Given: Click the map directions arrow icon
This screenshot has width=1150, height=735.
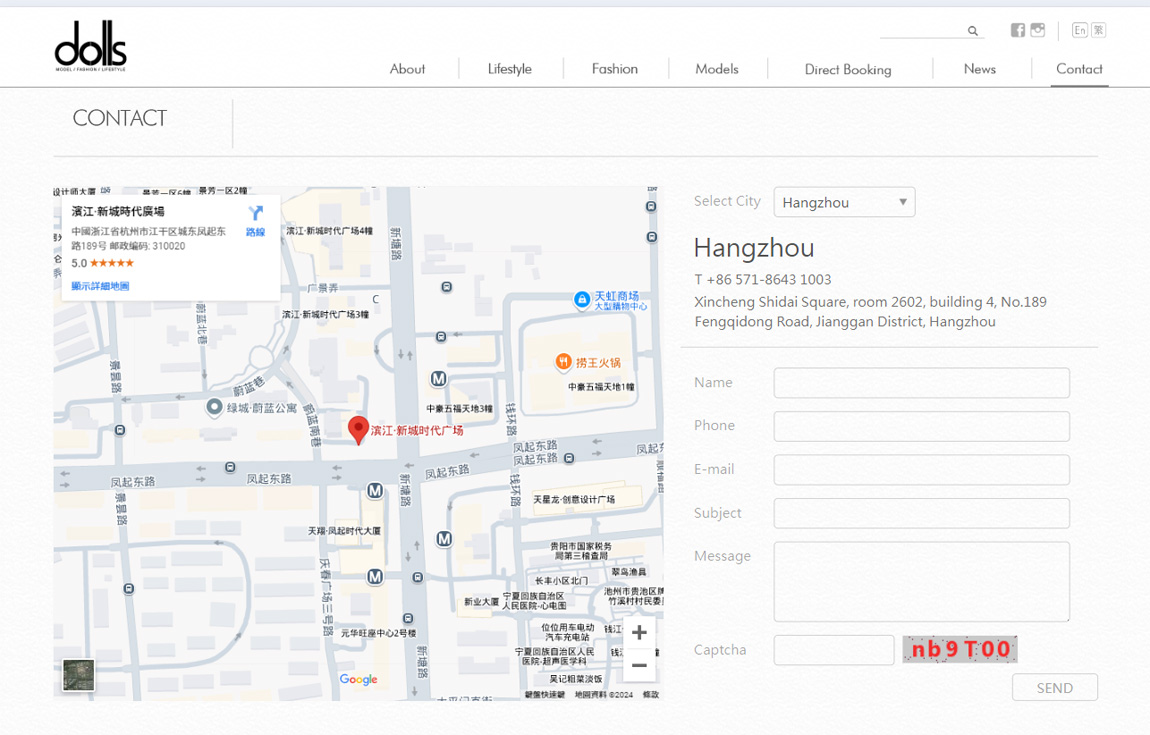Looking at the screenshot, I should pos(256,214).
